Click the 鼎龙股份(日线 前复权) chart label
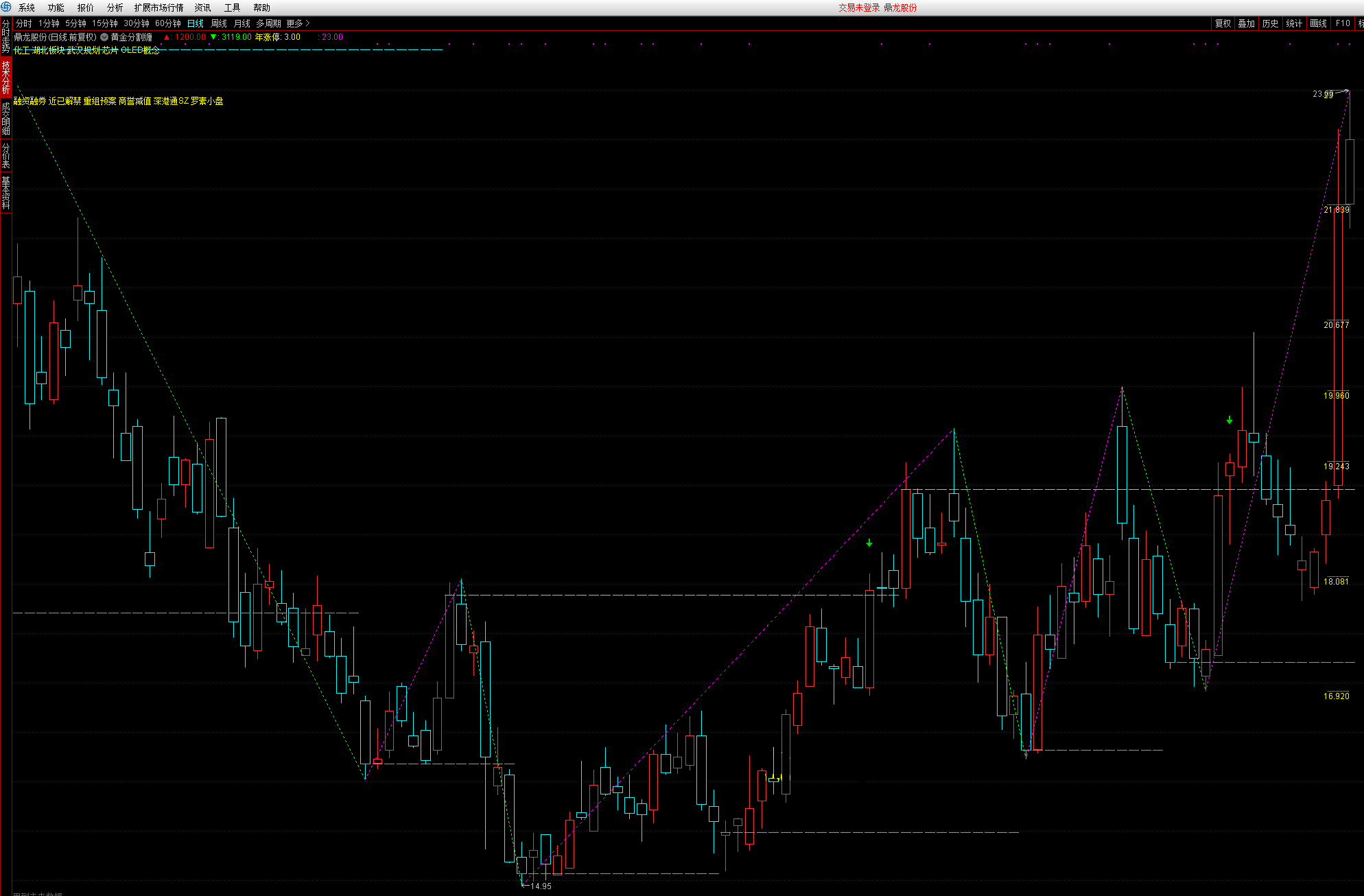The image size is (1364, 896). [x=56, y=37]
